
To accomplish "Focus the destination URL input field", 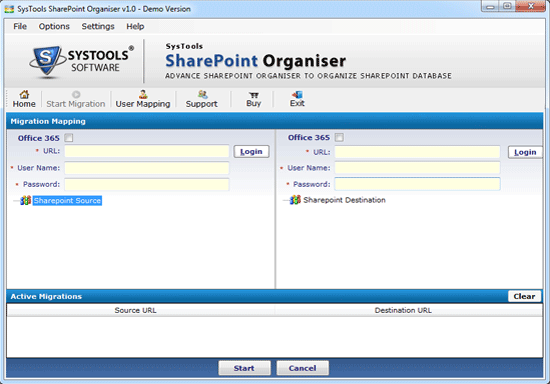I will point(417,152).
